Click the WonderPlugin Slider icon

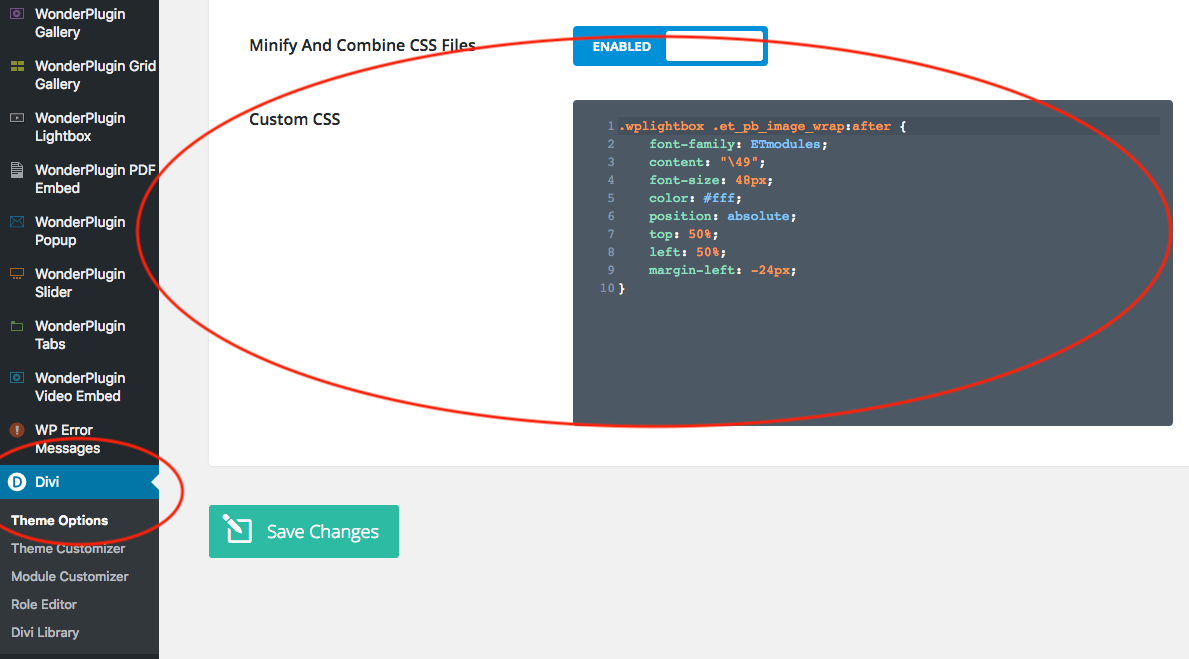coord(17,274)
